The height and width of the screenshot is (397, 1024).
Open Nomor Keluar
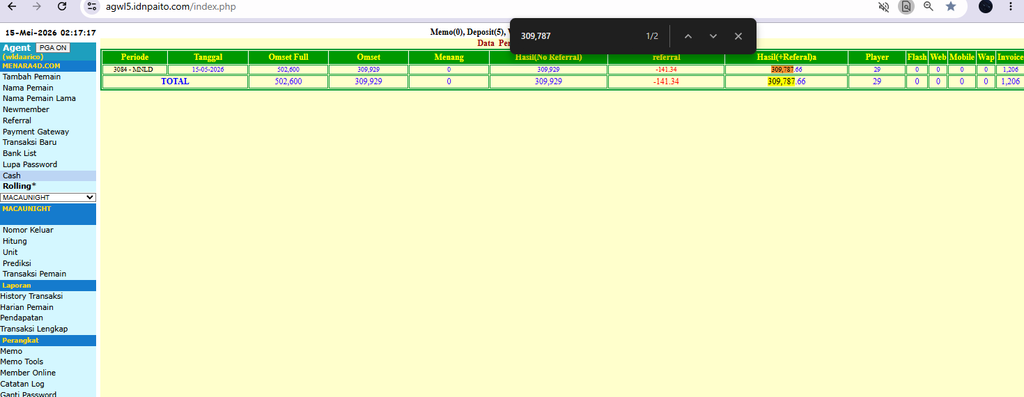[28, 230]
